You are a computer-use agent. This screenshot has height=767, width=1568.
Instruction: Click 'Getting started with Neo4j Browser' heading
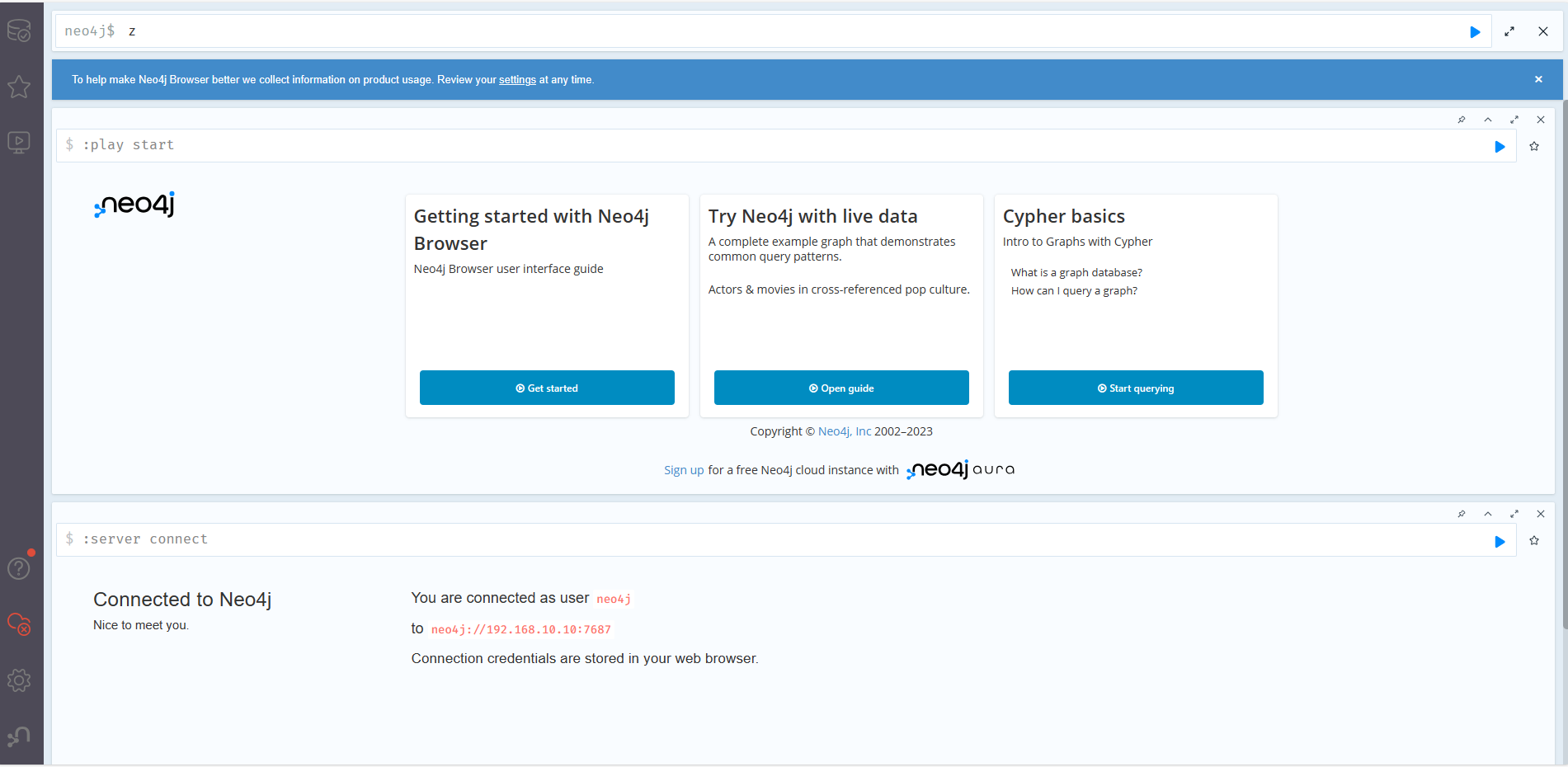(x=531, y=229)
